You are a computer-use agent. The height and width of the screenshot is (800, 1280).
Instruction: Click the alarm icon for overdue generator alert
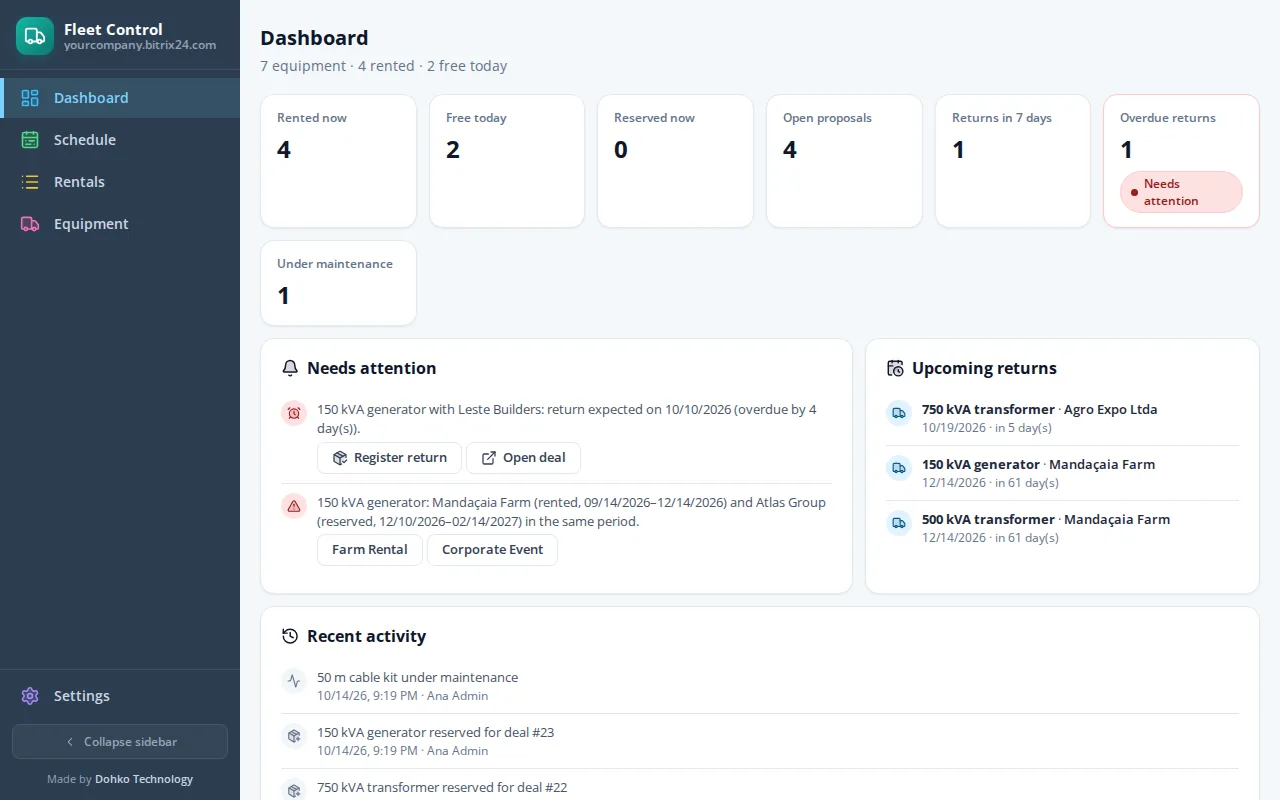(x=294, y=413)
